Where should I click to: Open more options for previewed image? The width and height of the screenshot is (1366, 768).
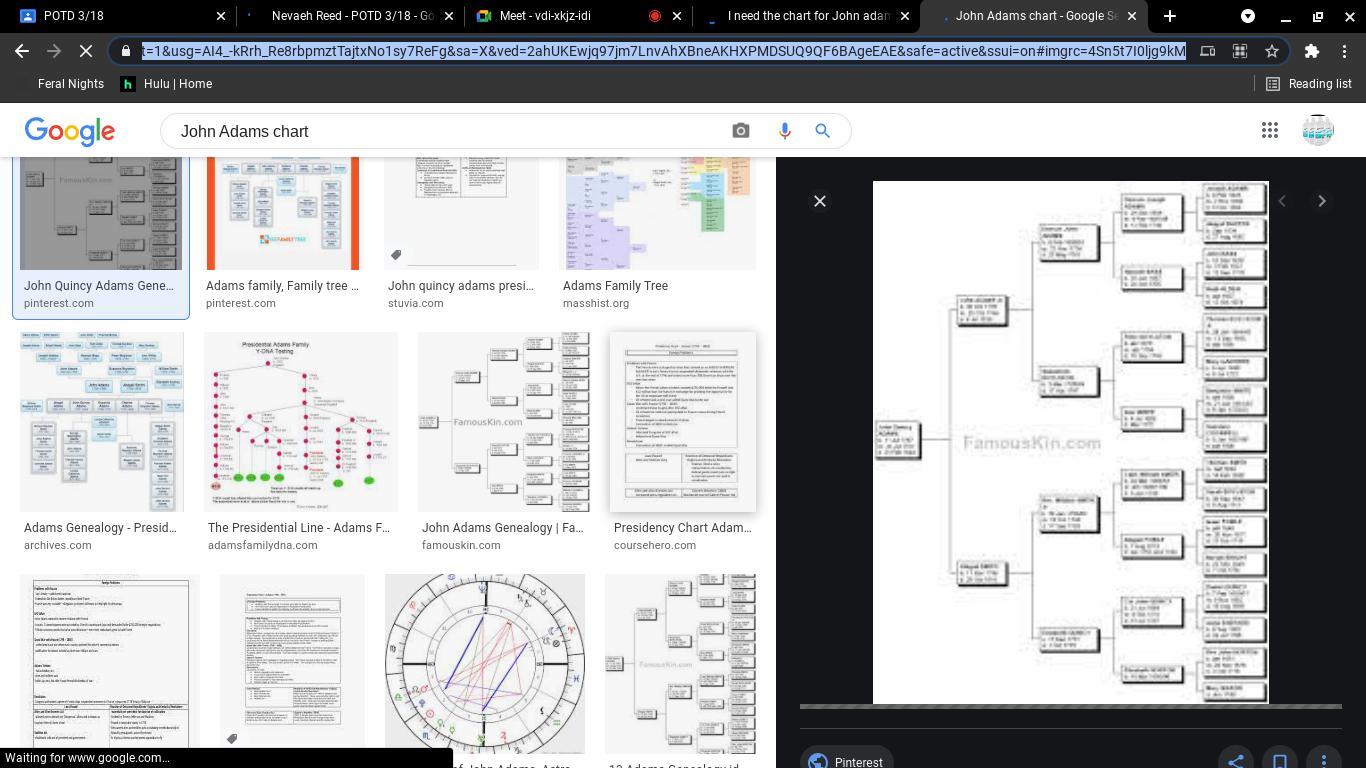point(1324,761)
